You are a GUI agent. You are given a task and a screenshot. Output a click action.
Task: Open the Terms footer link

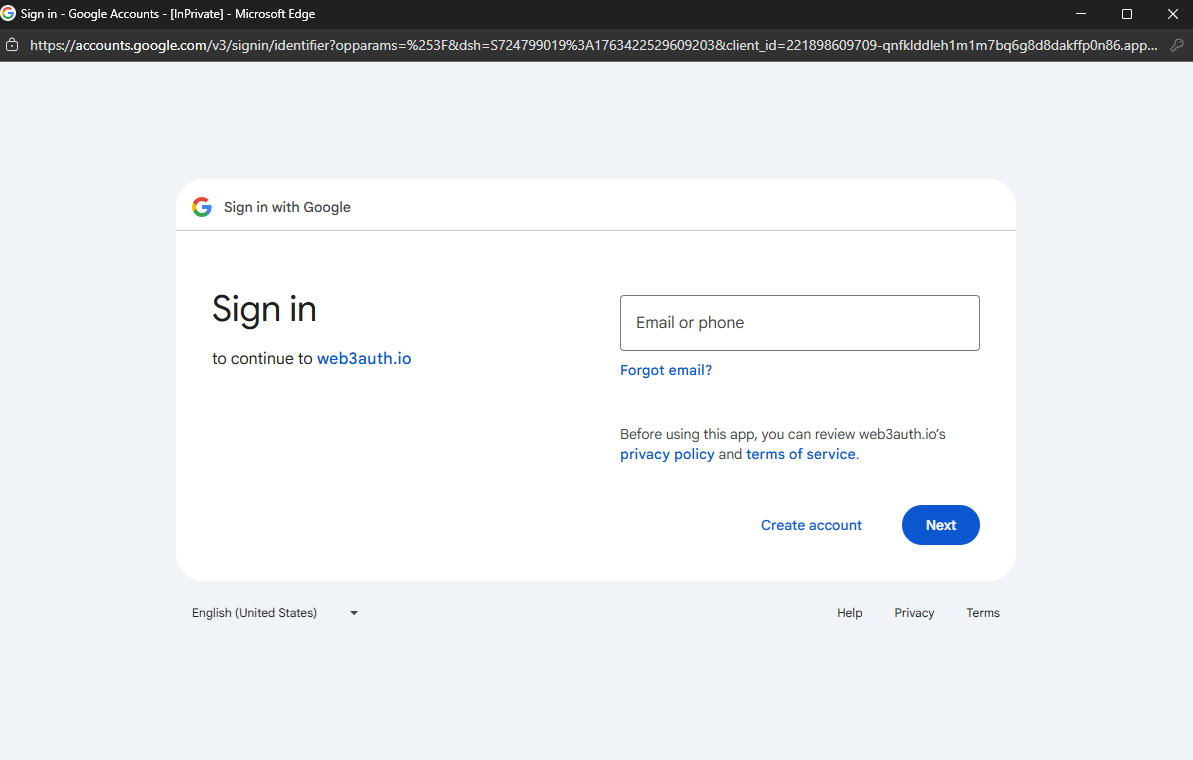(983, 613)
